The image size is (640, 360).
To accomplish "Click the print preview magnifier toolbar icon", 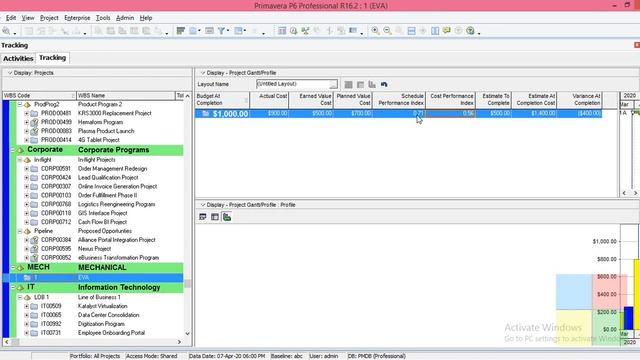I will [6, 31].
